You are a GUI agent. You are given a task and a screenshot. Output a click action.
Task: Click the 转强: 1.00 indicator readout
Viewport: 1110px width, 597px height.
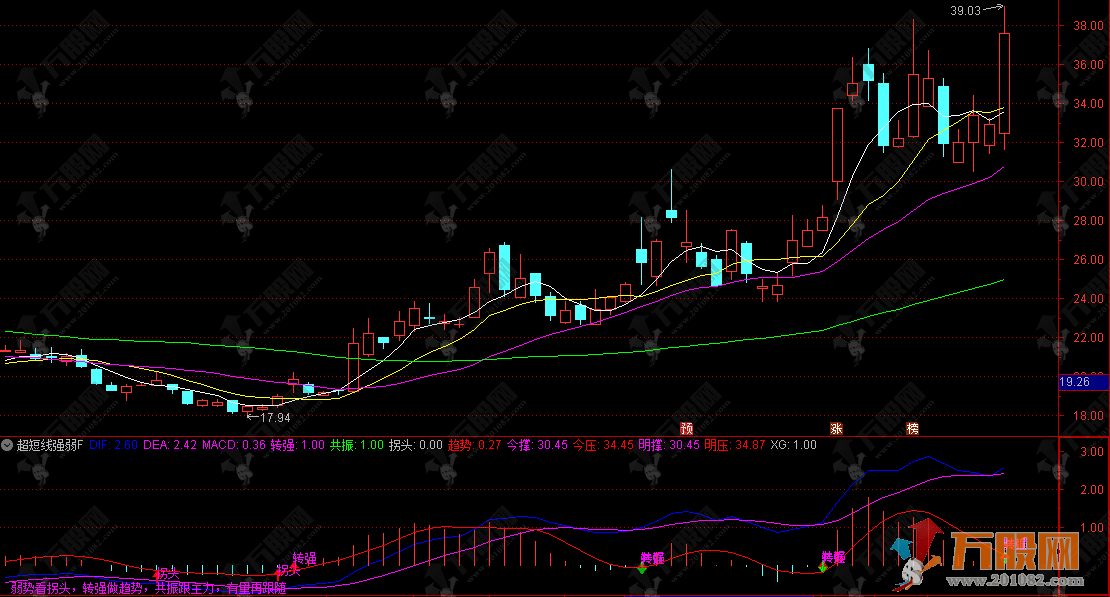coord(297,445)
